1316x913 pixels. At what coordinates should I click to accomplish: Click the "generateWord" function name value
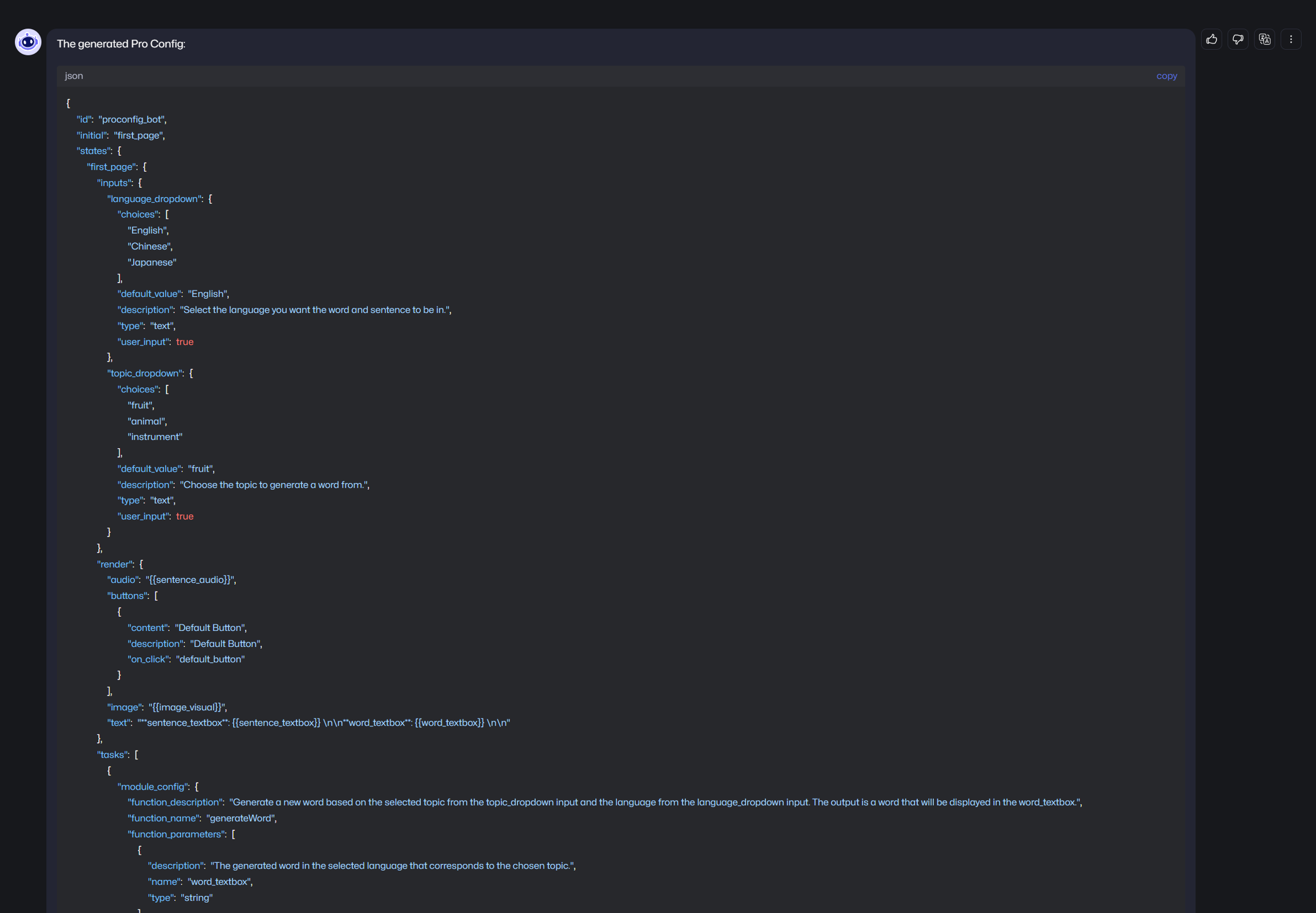(241, 819)
